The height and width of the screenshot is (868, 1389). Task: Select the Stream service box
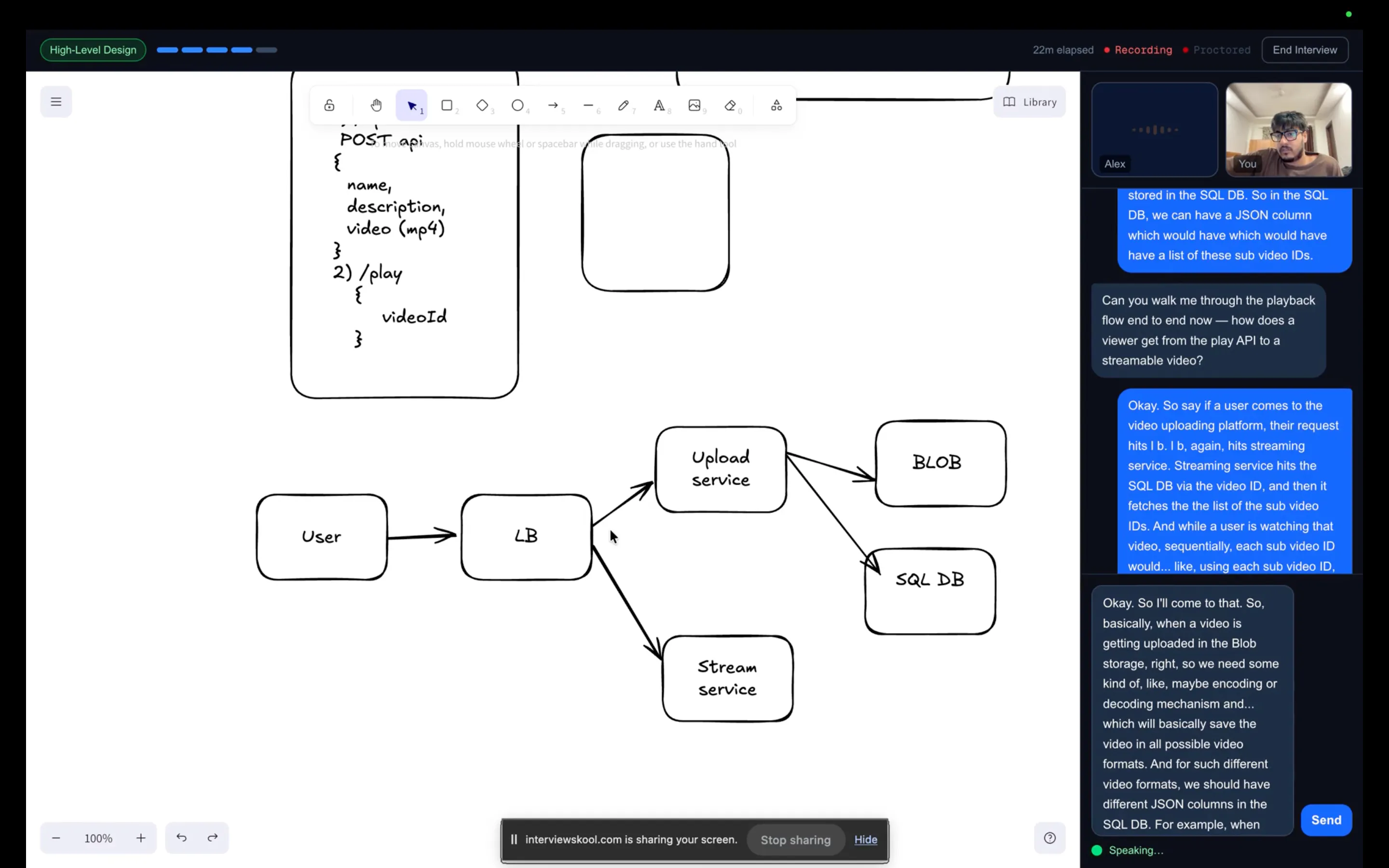pos(727,678)
